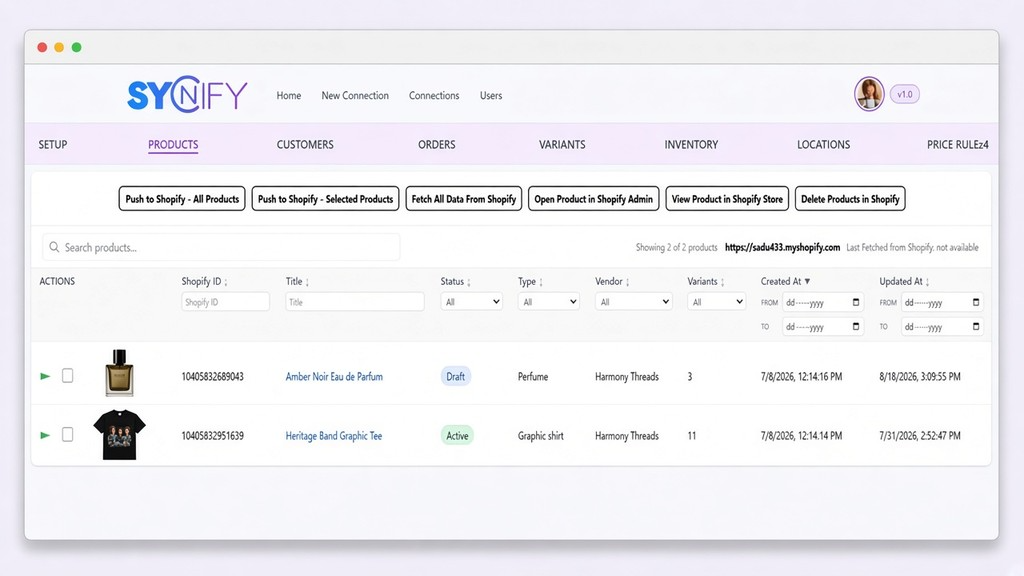Screen dimensions: 1024x576
Task: Click the Shopify ID filter field
Action: point(225,302)
